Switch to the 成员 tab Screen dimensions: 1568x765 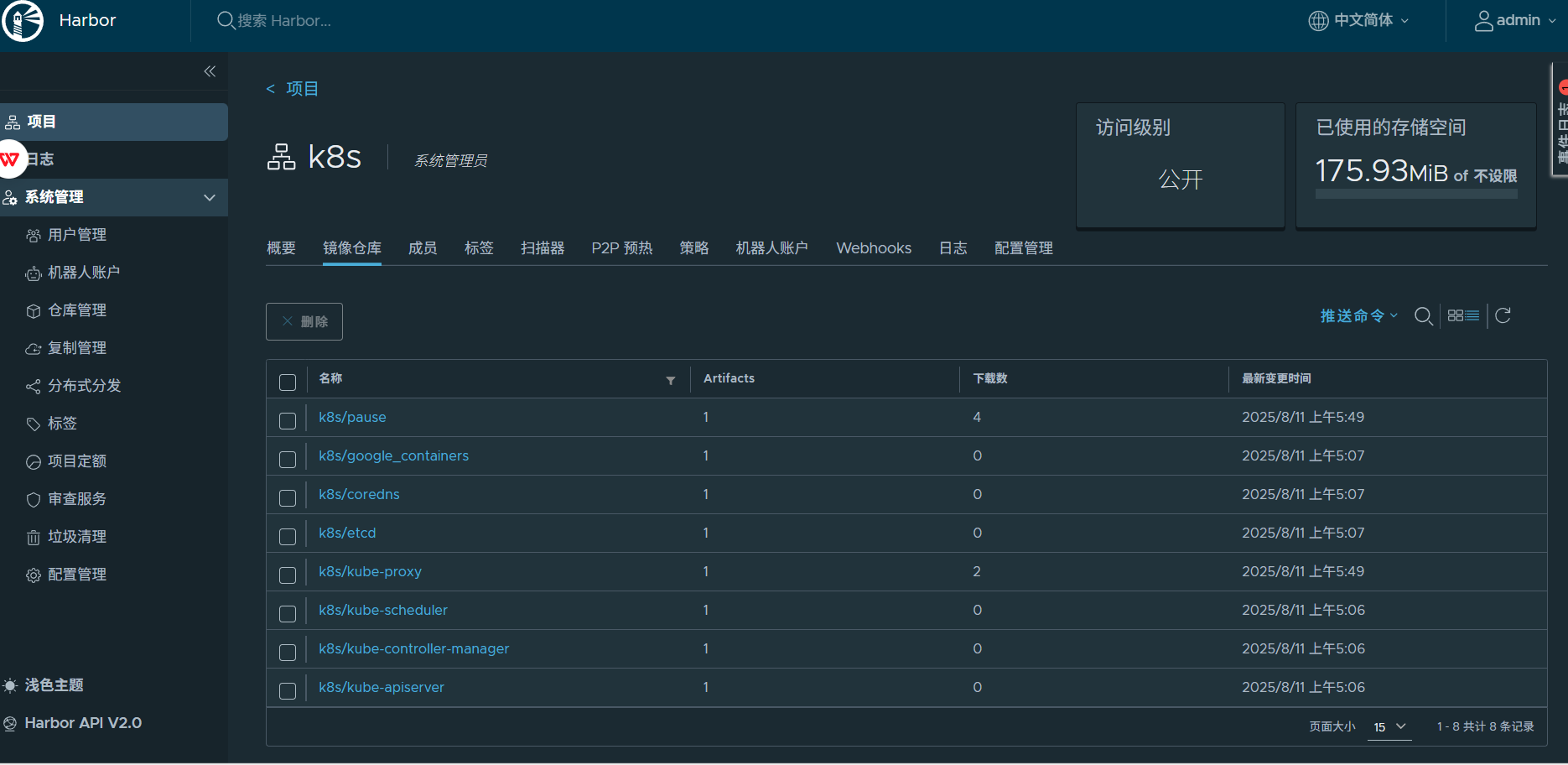click(423, 248)
